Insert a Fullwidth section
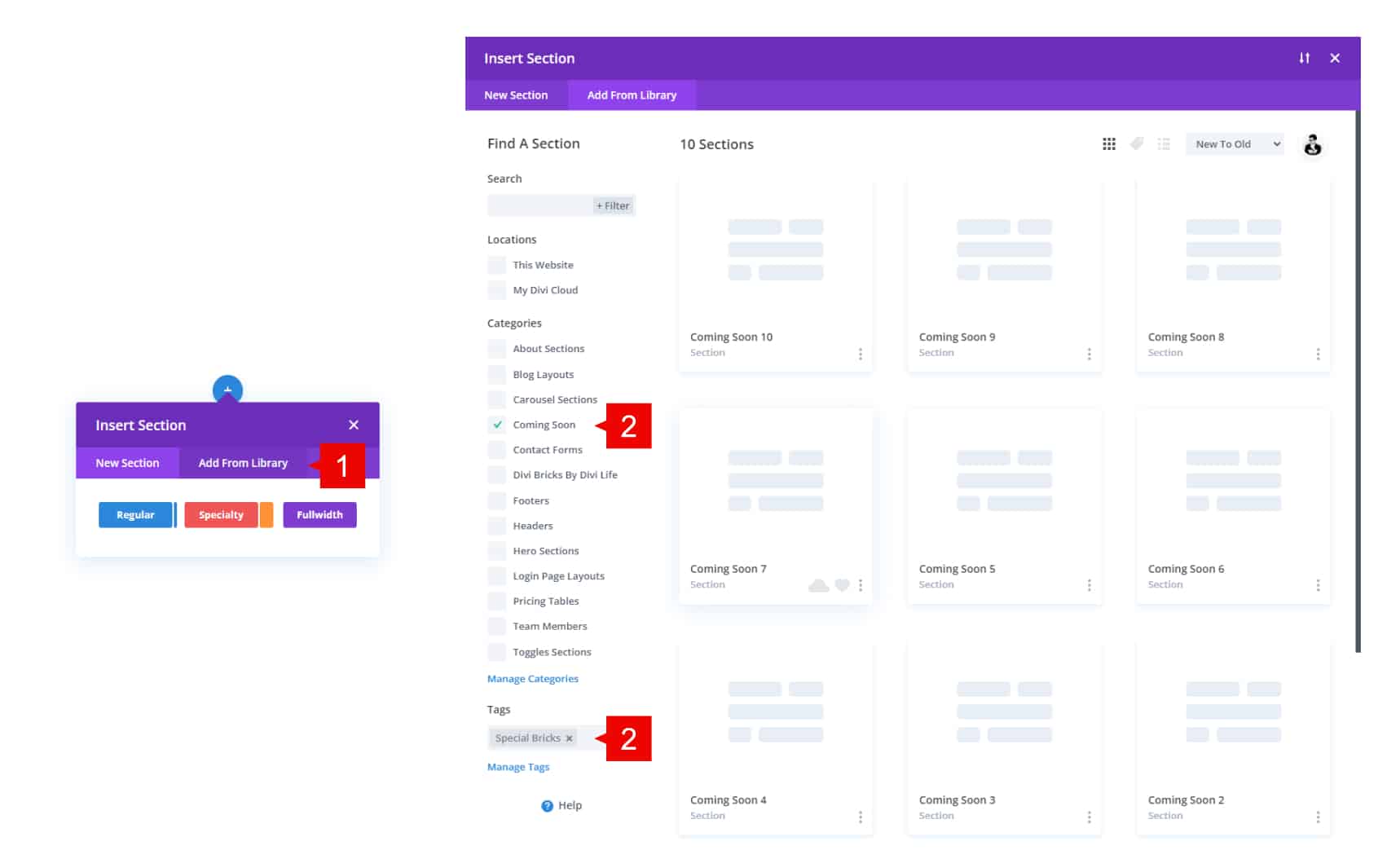Viewport: 1400px width, 868px height. [319, 515]
